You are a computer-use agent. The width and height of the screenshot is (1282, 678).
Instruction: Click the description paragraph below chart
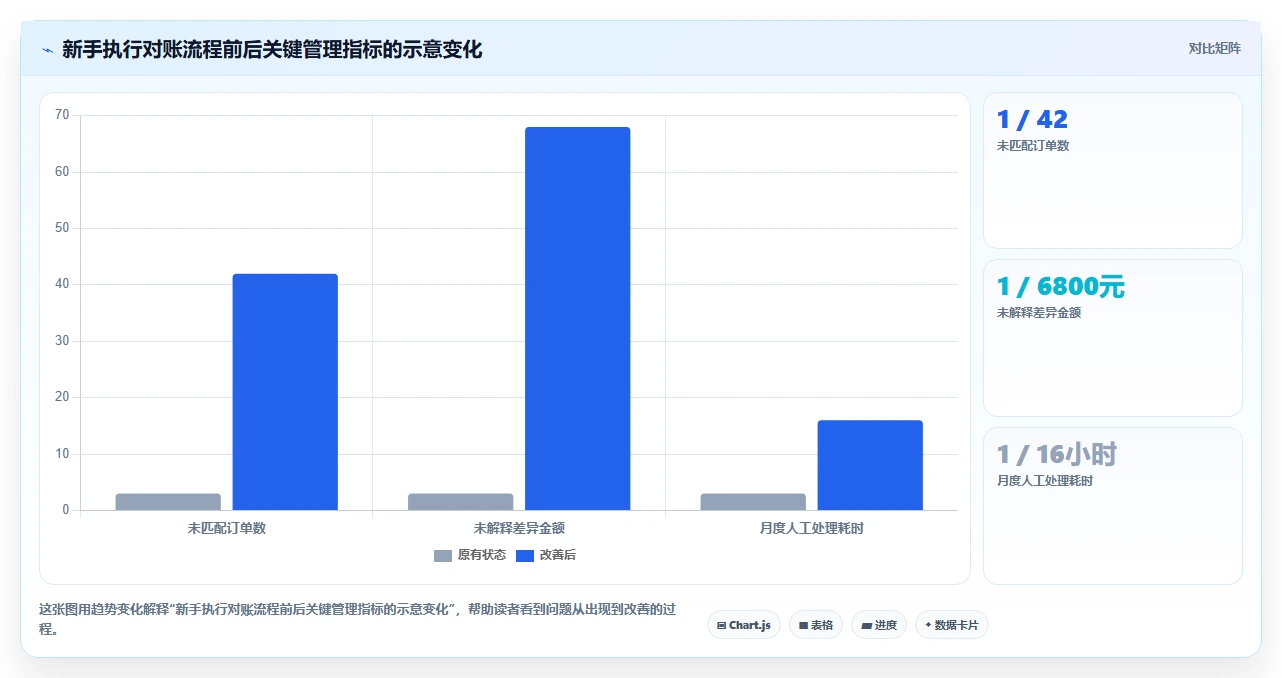pyautogui.click(x=357, y=620)
